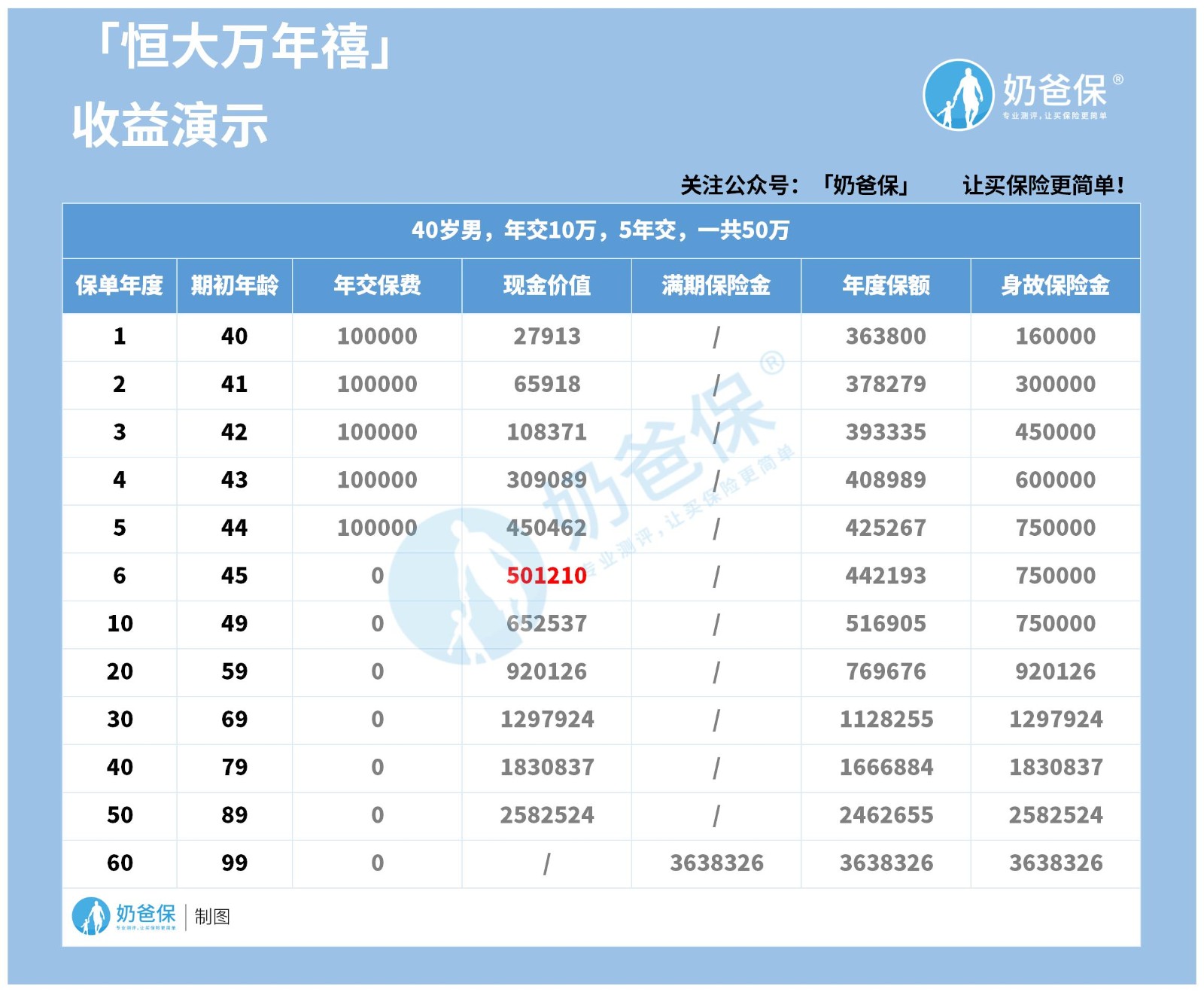Click the 收益演示 heading
Viewport: 1204px width, 992px height.
[170, 125]
